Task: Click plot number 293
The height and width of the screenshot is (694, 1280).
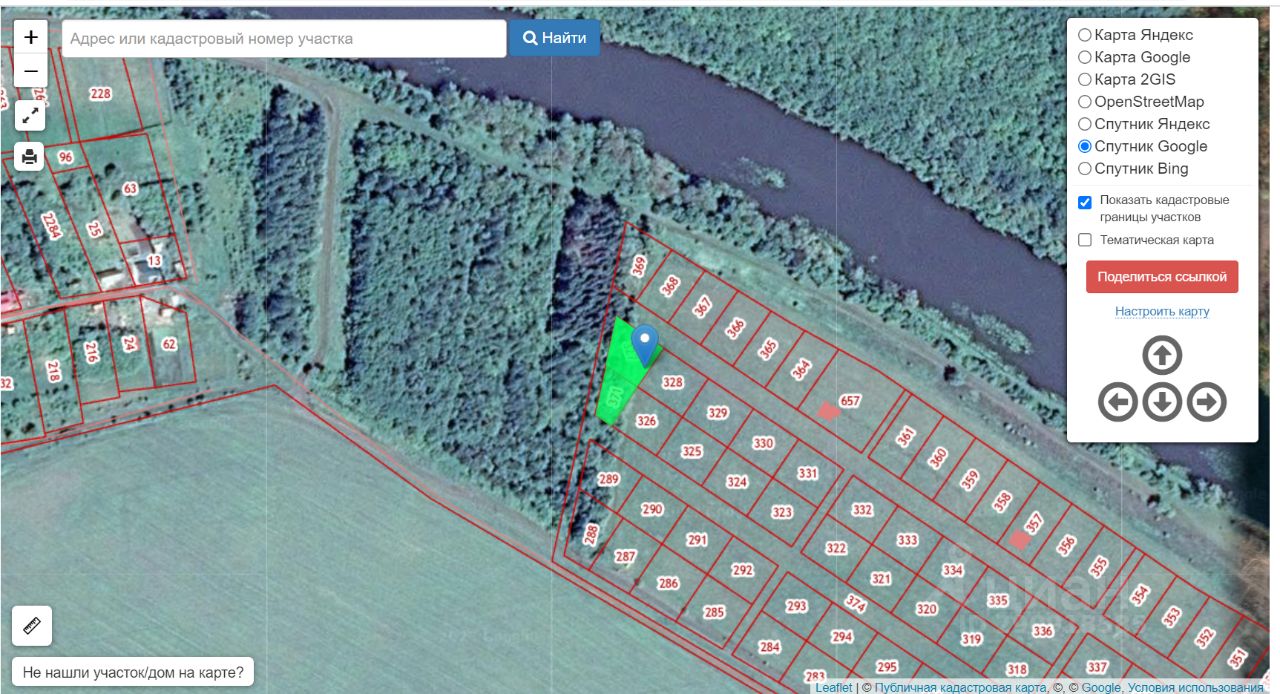Action: click(796, 606)
